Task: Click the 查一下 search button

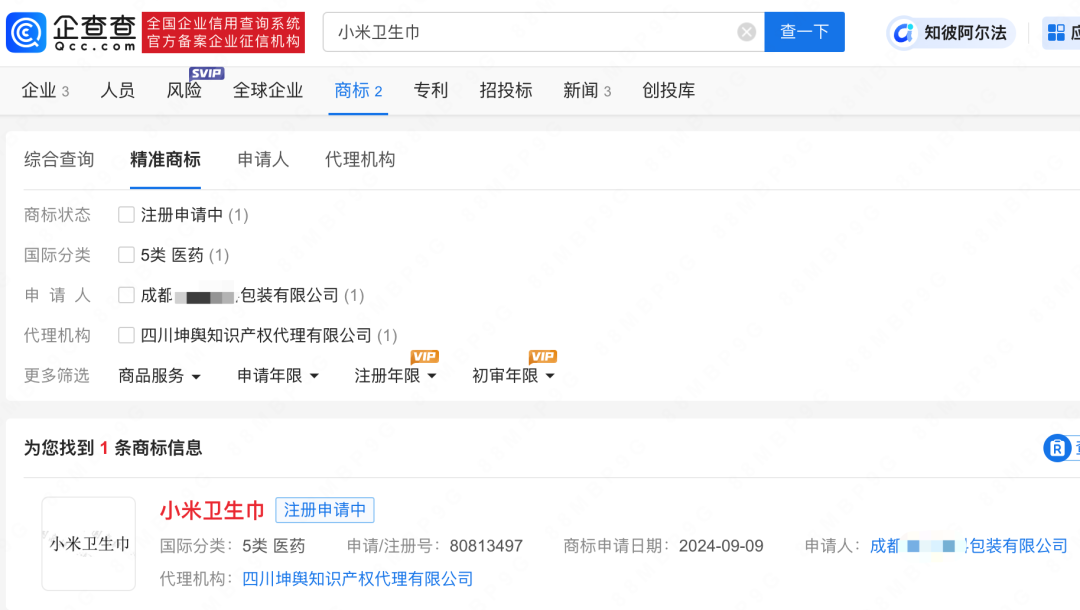Action: click(804, 32)
